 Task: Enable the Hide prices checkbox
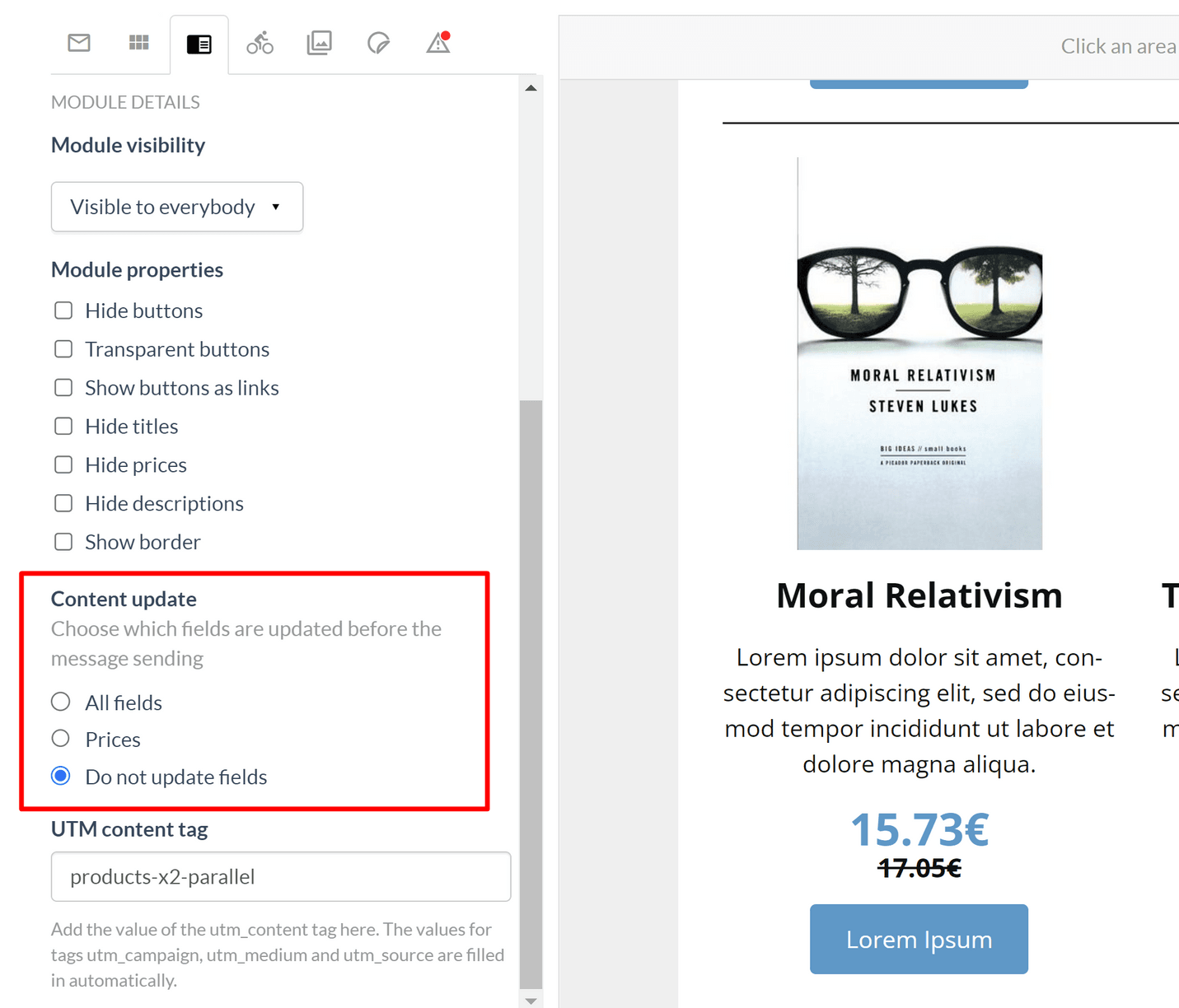63,465
